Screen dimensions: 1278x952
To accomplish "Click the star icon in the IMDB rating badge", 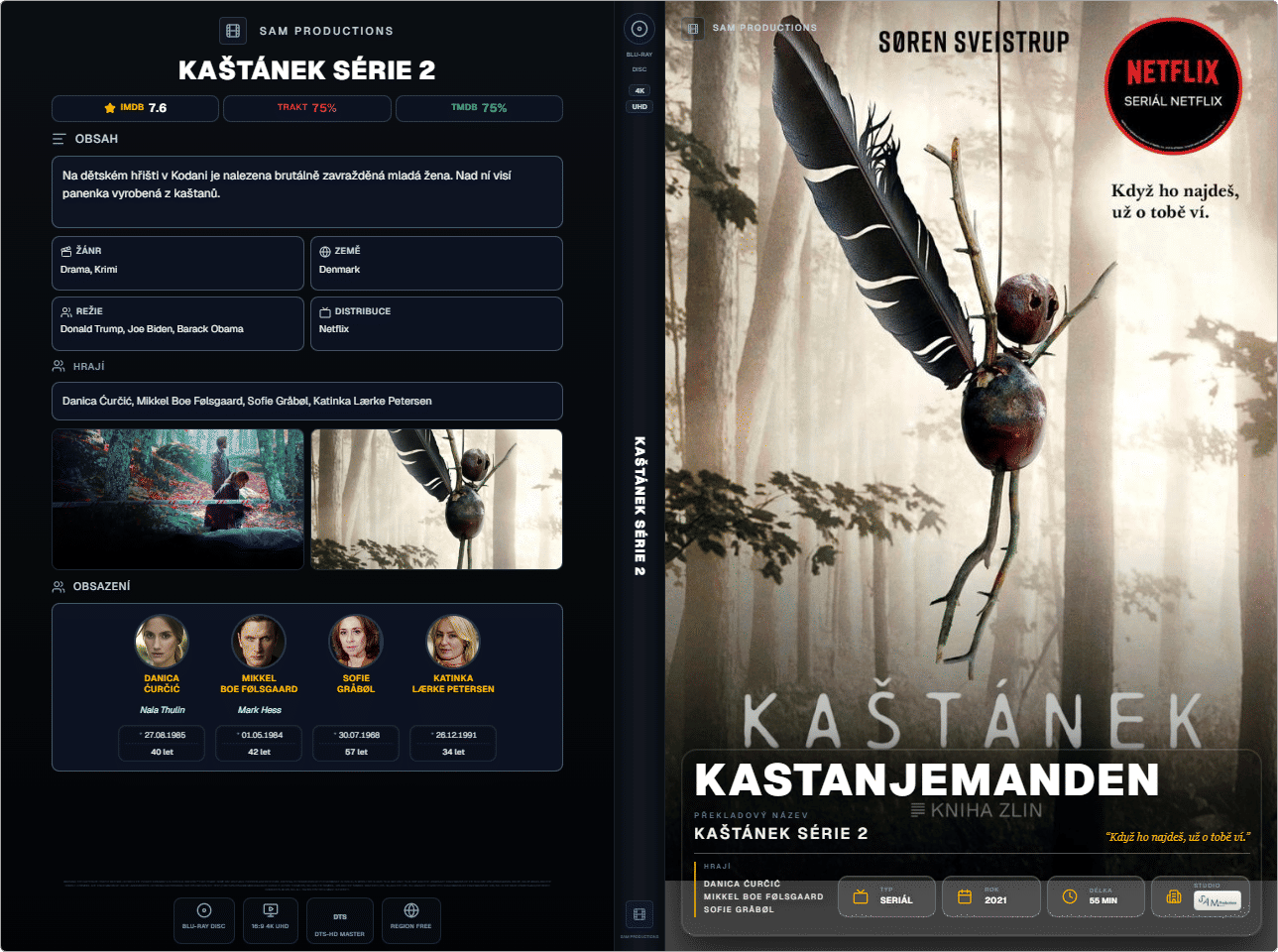I will pos(110,108).
